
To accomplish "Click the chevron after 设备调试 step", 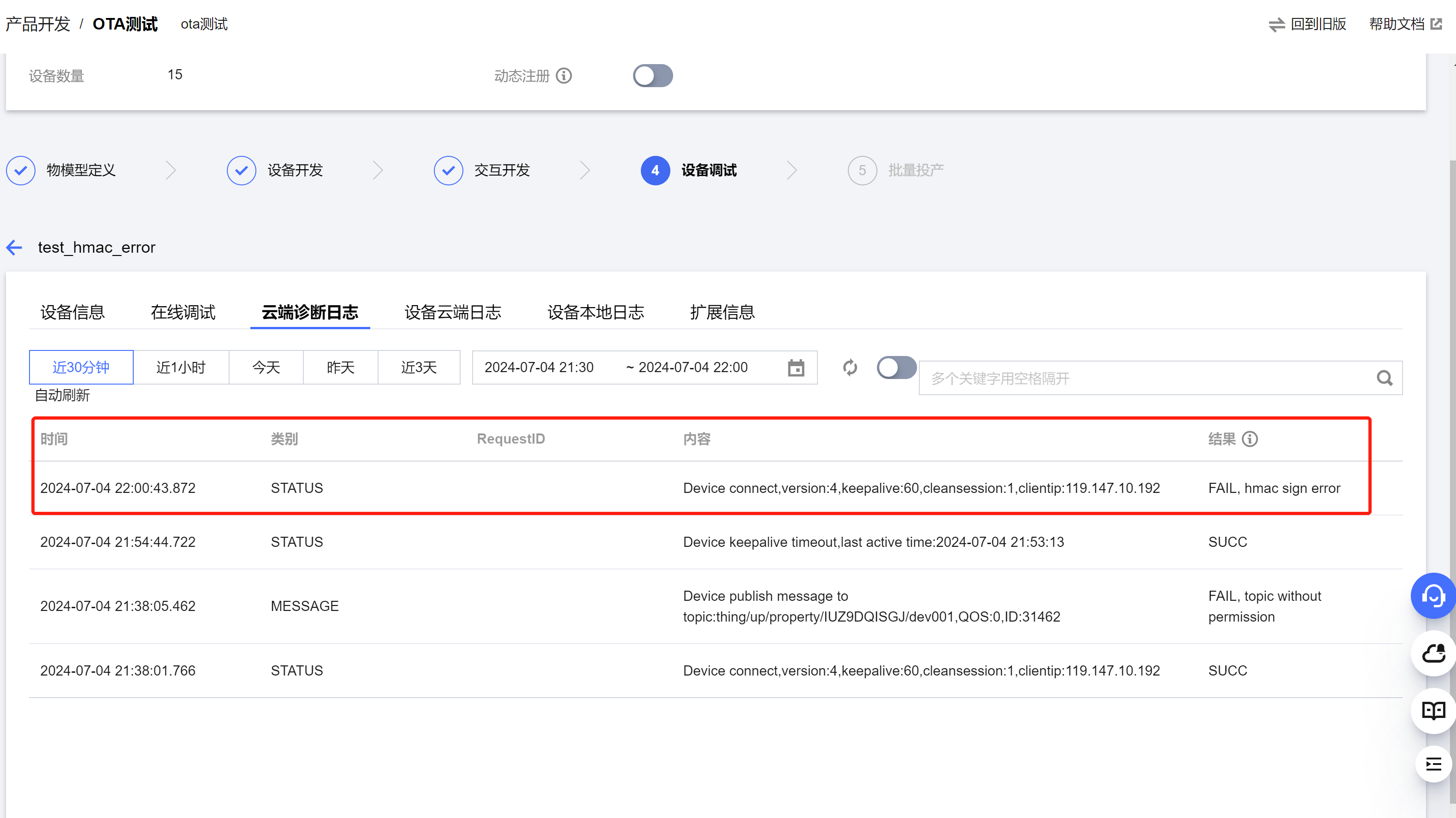I will [x=791, y=170].
